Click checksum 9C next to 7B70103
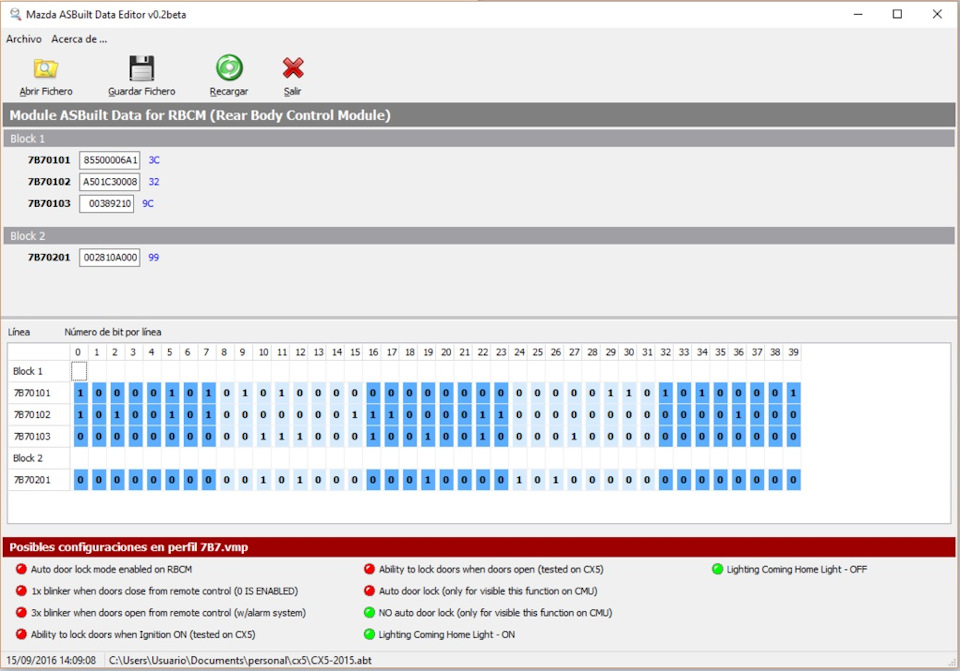960x671 pixels. point(148,204)
